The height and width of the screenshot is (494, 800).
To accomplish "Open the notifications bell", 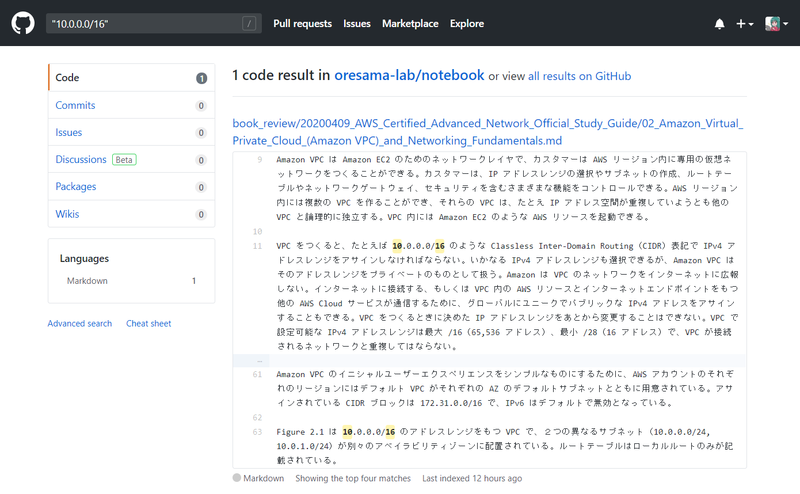I will pos(719,24).
